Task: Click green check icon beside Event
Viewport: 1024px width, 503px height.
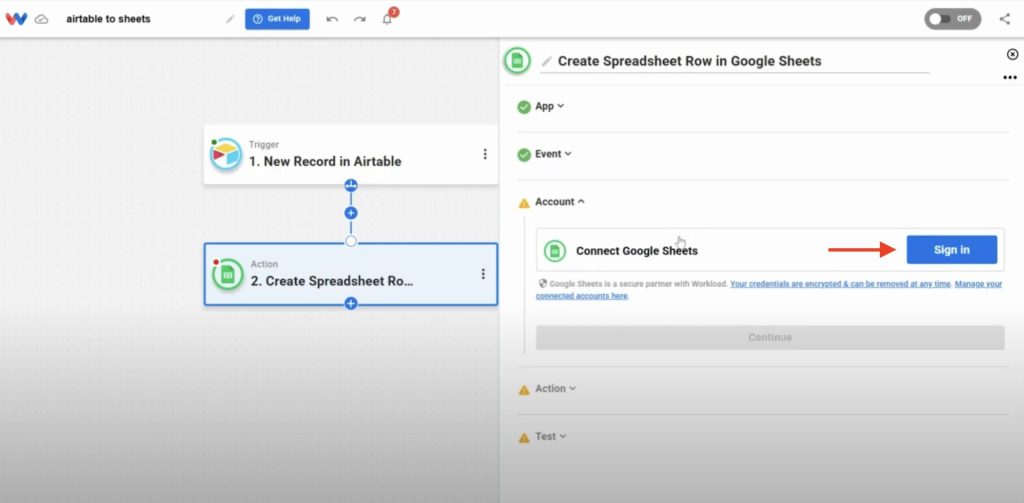Action: (x=524, y=155)
